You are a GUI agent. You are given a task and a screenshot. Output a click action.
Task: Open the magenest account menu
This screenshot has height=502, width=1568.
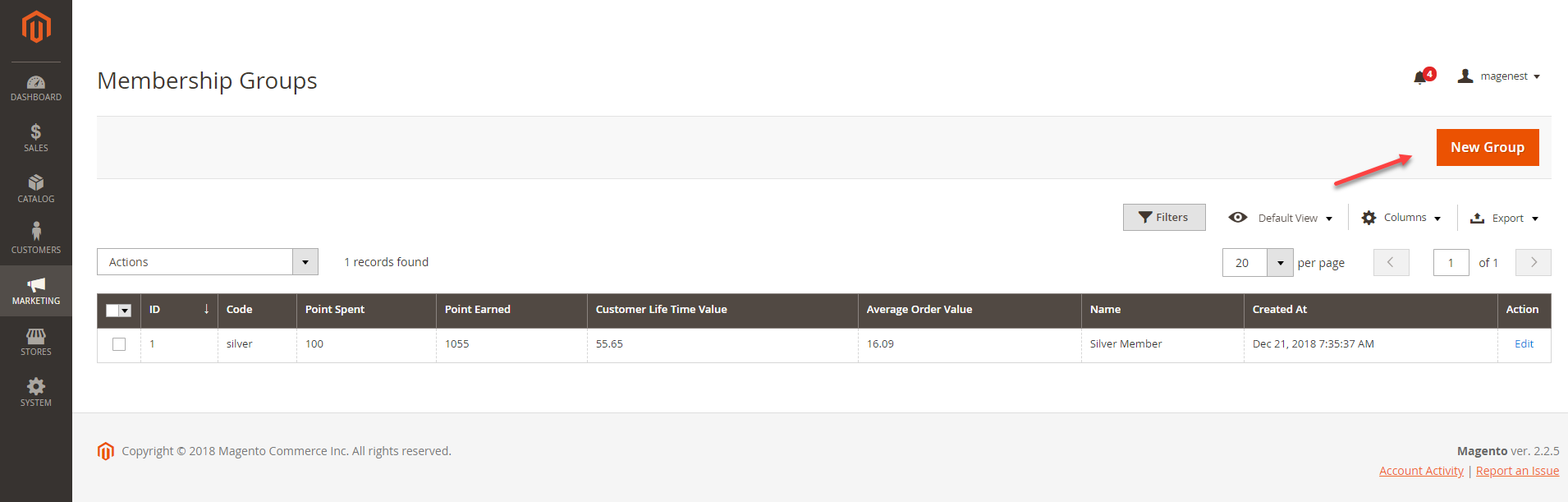click(1499, 76)
